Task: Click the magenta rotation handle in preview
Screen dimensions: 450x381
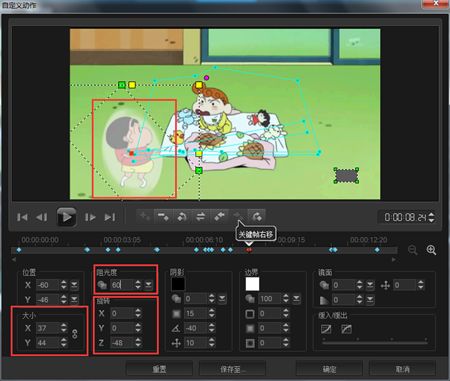Action: pos(207,78)
